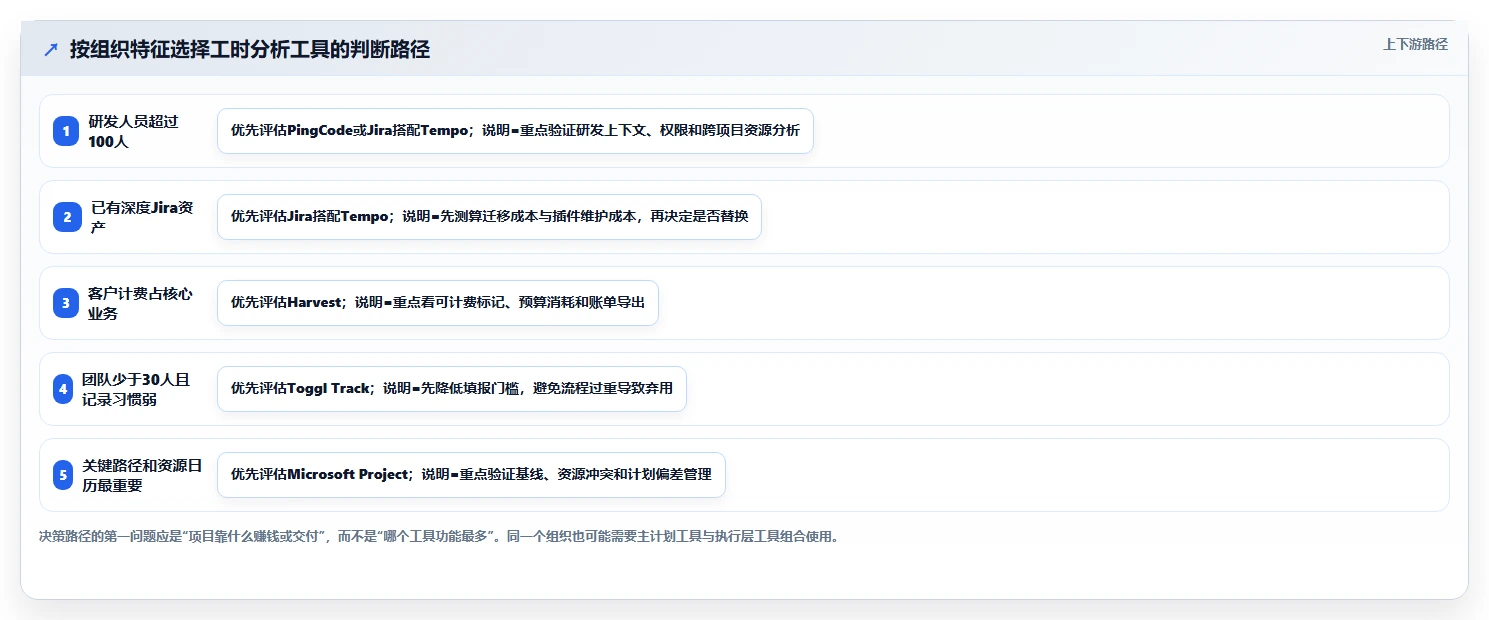Click step badge number 3
The width and height of the screenshot is (1489, 620).
point(66,303)
